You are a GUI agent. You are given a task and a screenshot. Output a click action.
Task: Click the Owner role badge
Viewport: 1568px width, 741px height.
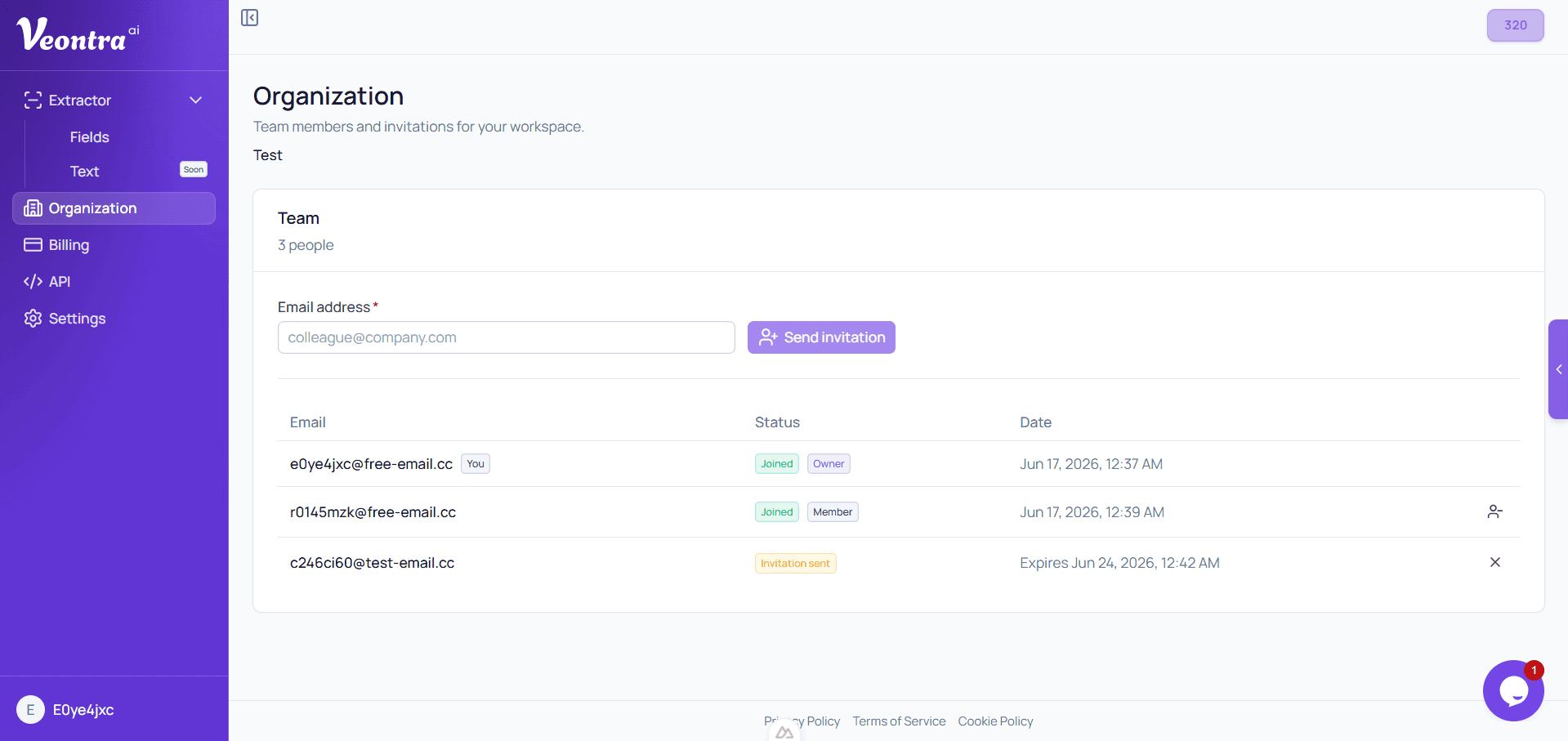click(829, 464)
